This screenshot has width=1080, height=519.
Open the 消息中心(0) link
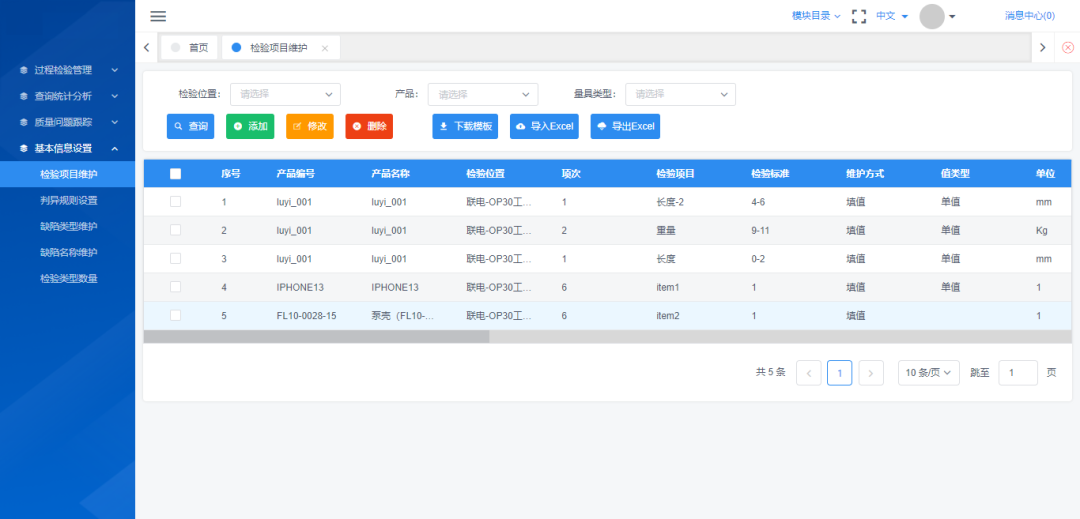1030,16
